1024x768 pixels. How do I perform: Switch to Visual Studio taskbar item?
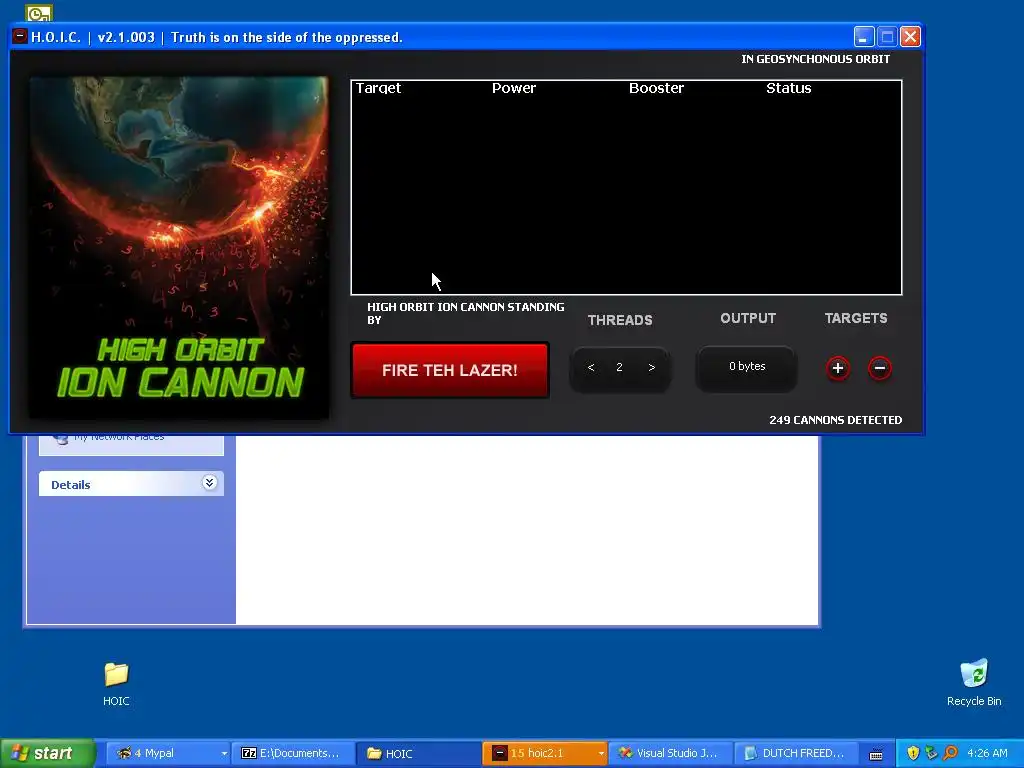[x=669, y=753]
